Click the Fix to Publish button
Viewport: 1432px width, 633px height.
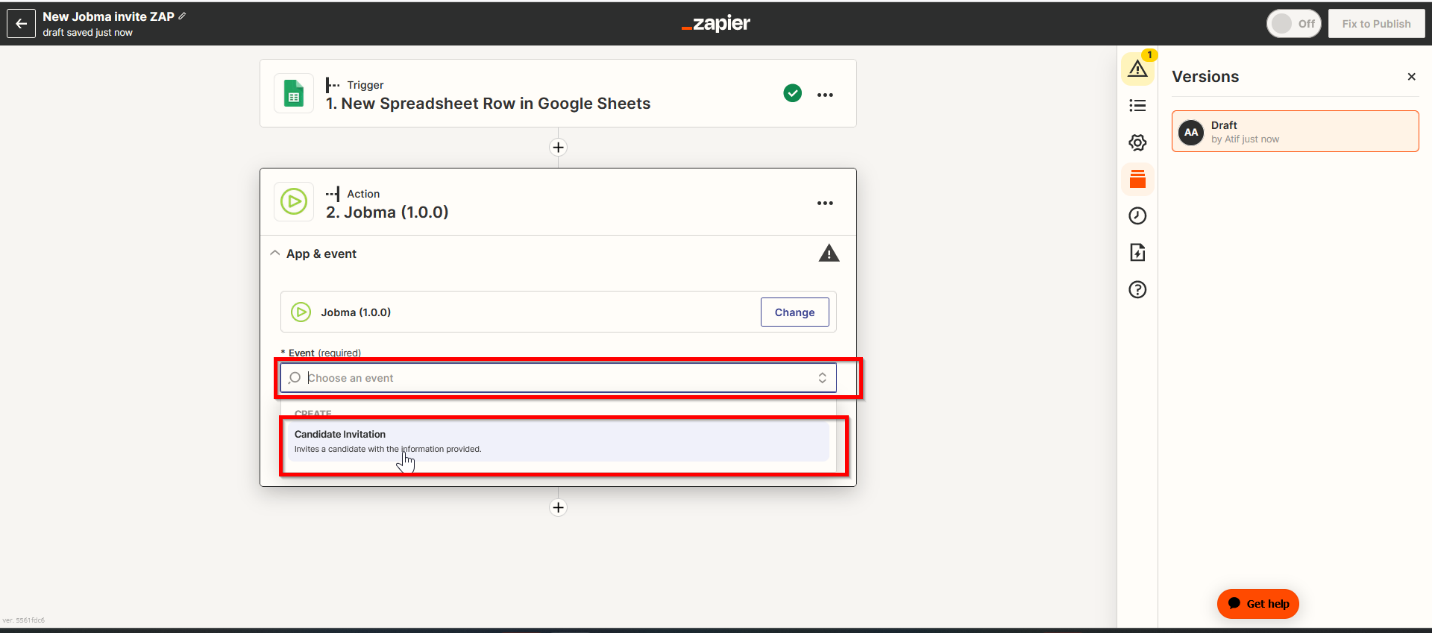click(1376, 24)
